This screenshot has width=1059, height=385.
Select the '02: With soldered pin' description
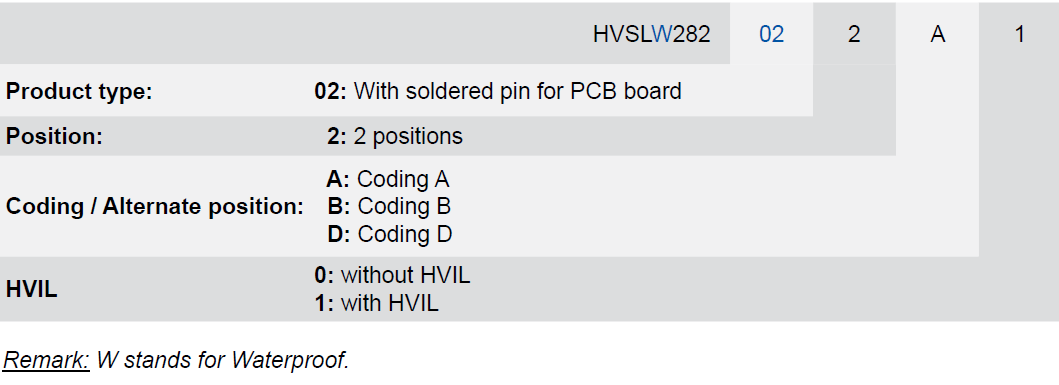tap(498, 91)
